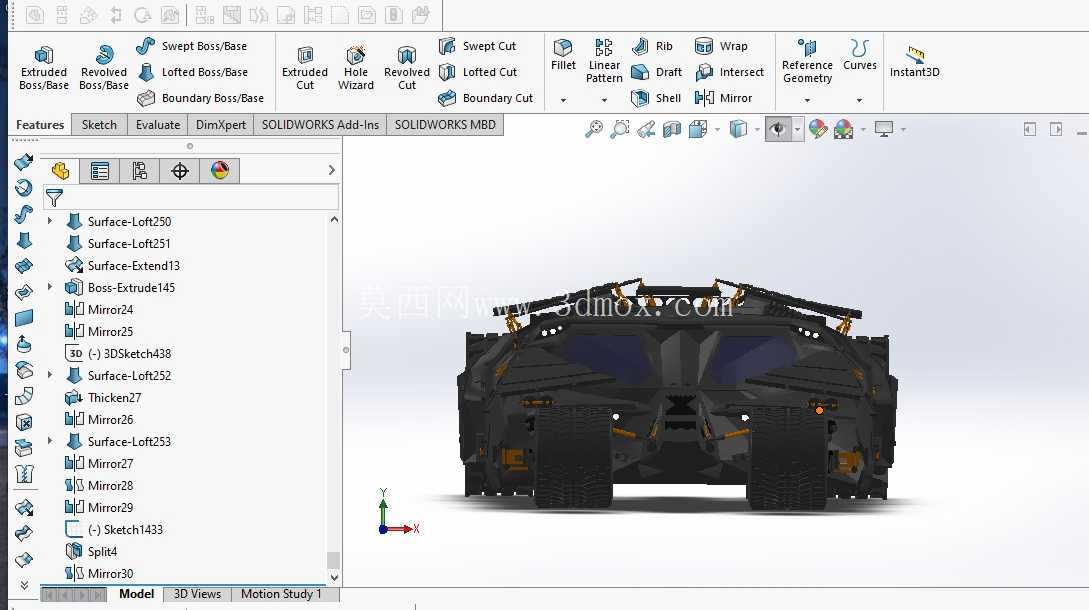1089x610 pixels.
Task: Click the feature tree filter field
Action: 191,197
